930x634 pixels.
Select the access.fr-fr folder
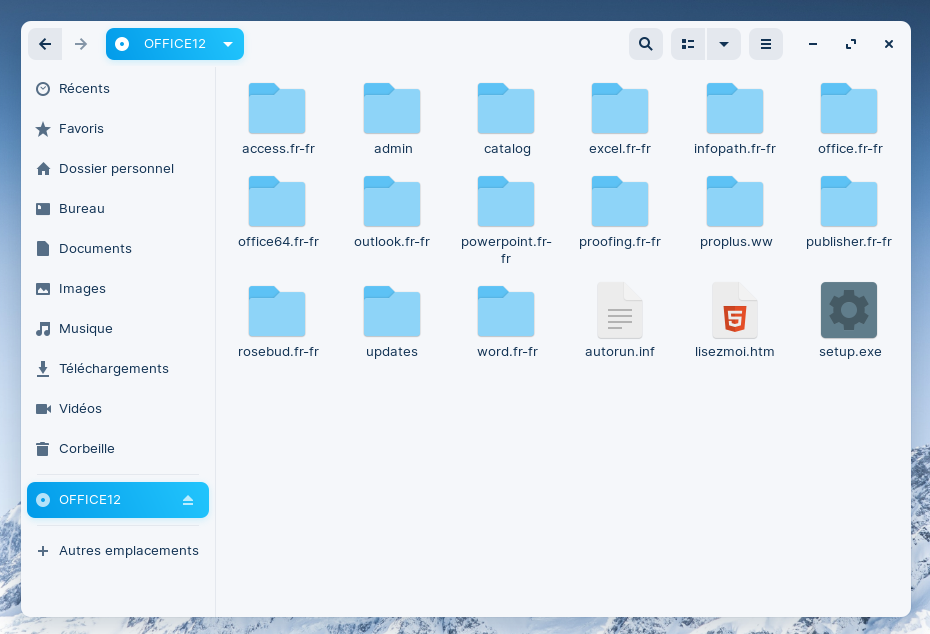278,119
